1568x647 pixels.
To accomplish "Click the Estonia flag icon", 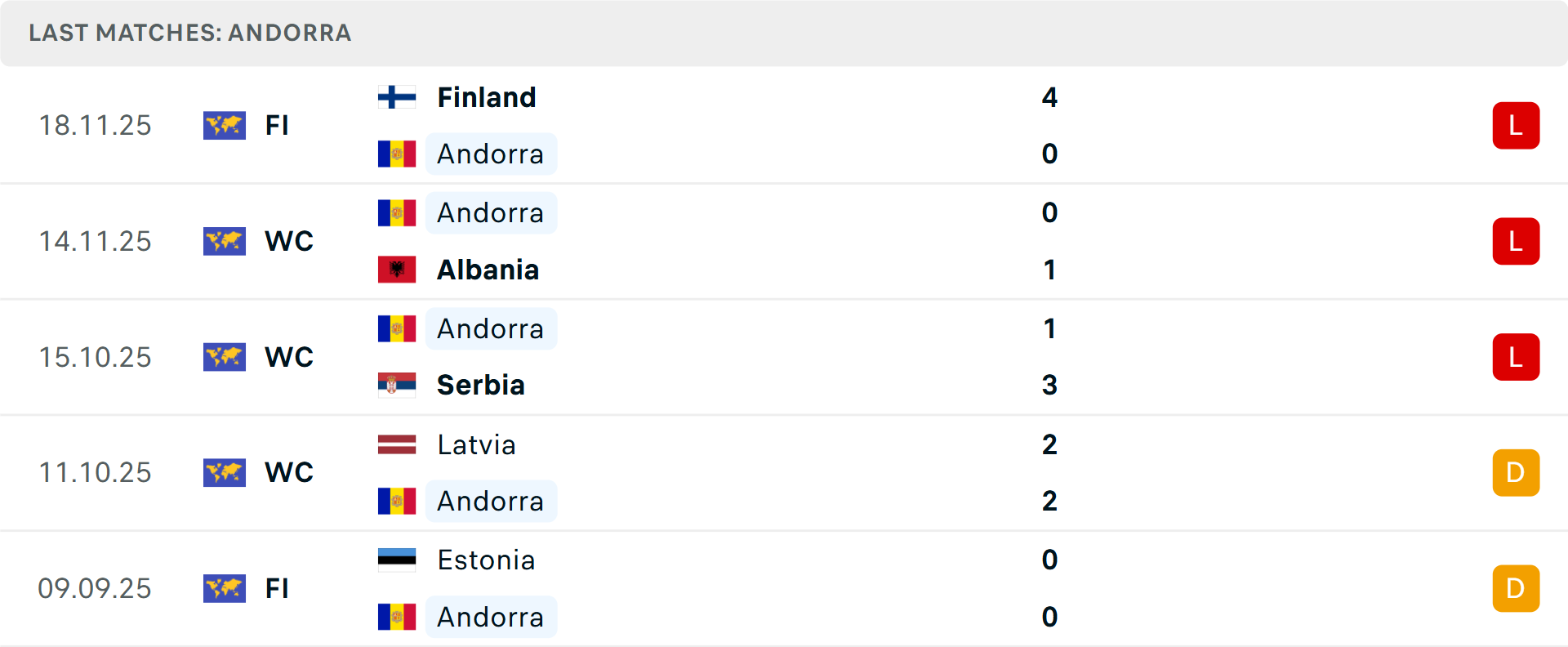I will click(x=398, y=560).
